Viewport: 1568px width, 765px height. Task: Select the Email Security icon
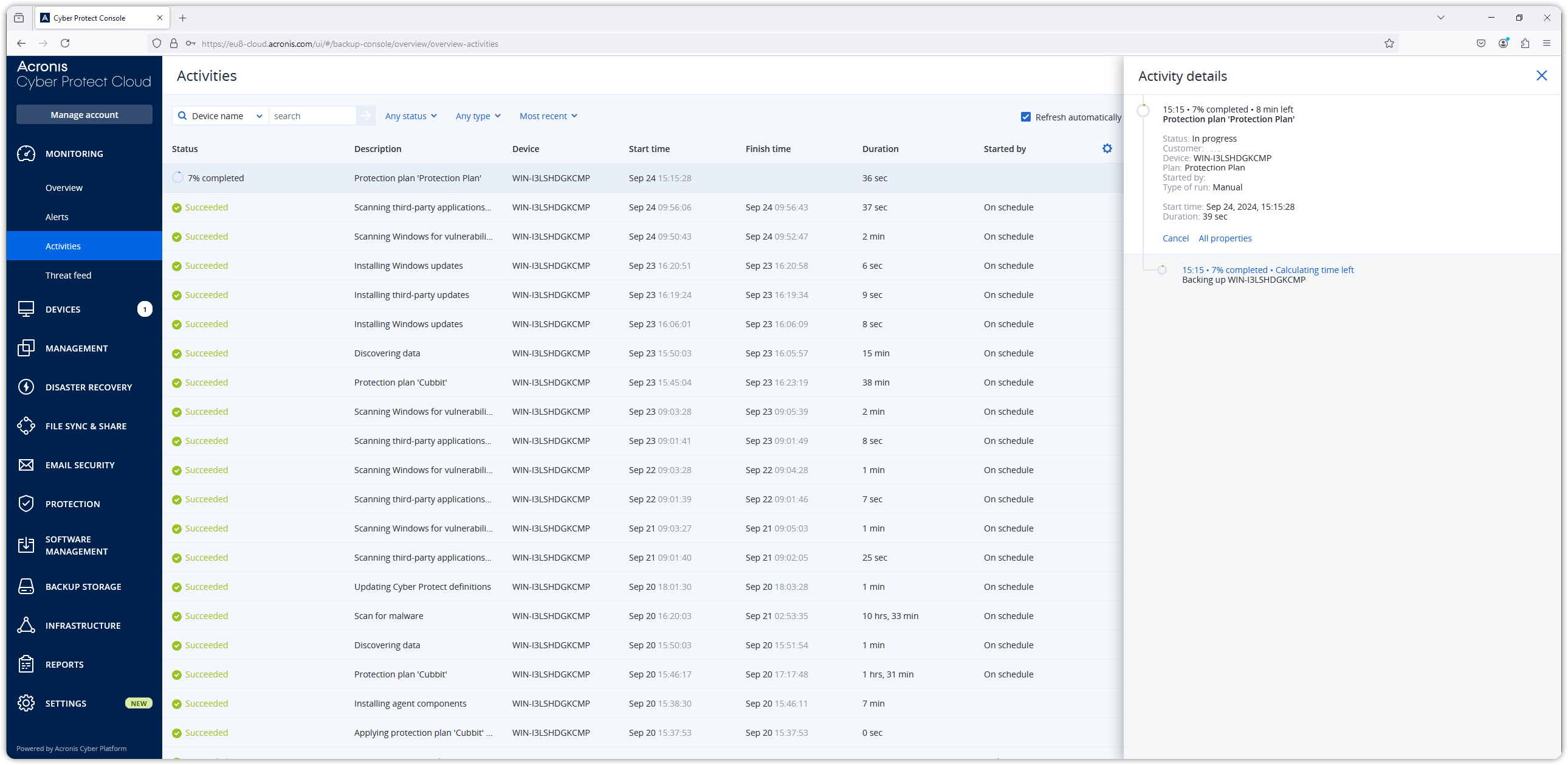click(26, 464)
